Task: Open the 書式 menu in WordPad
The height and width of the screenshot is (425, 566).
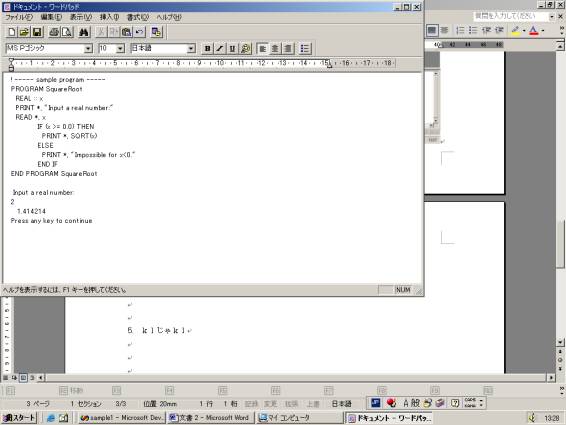Action: pyautogui.click(x=138, y=17)
